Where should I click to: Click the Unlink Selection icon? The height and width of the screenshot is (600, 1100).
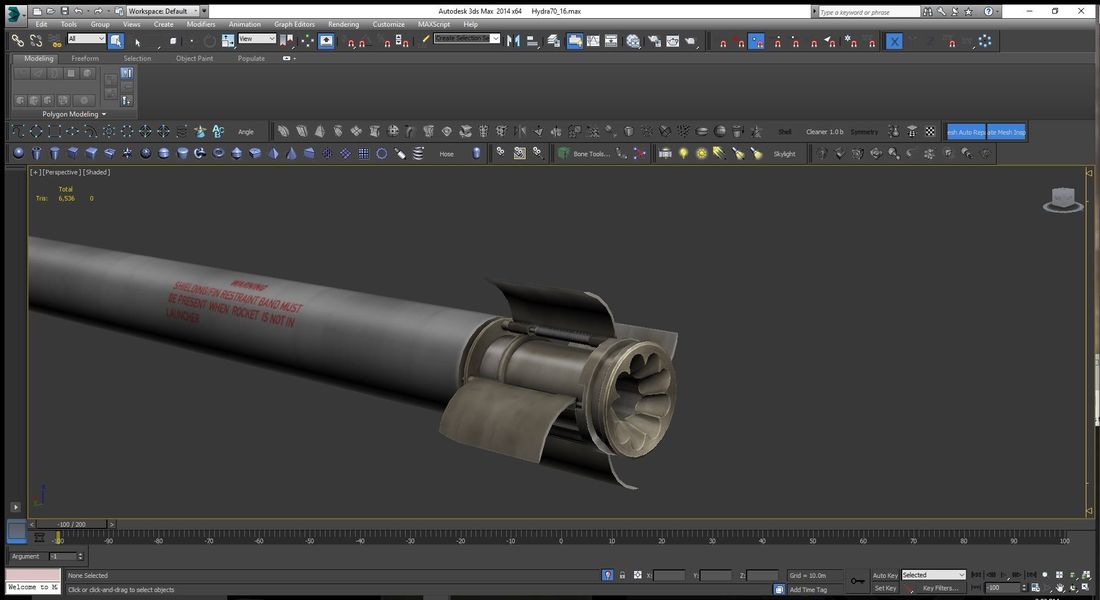pyautogui.click(x=36, y=41)
